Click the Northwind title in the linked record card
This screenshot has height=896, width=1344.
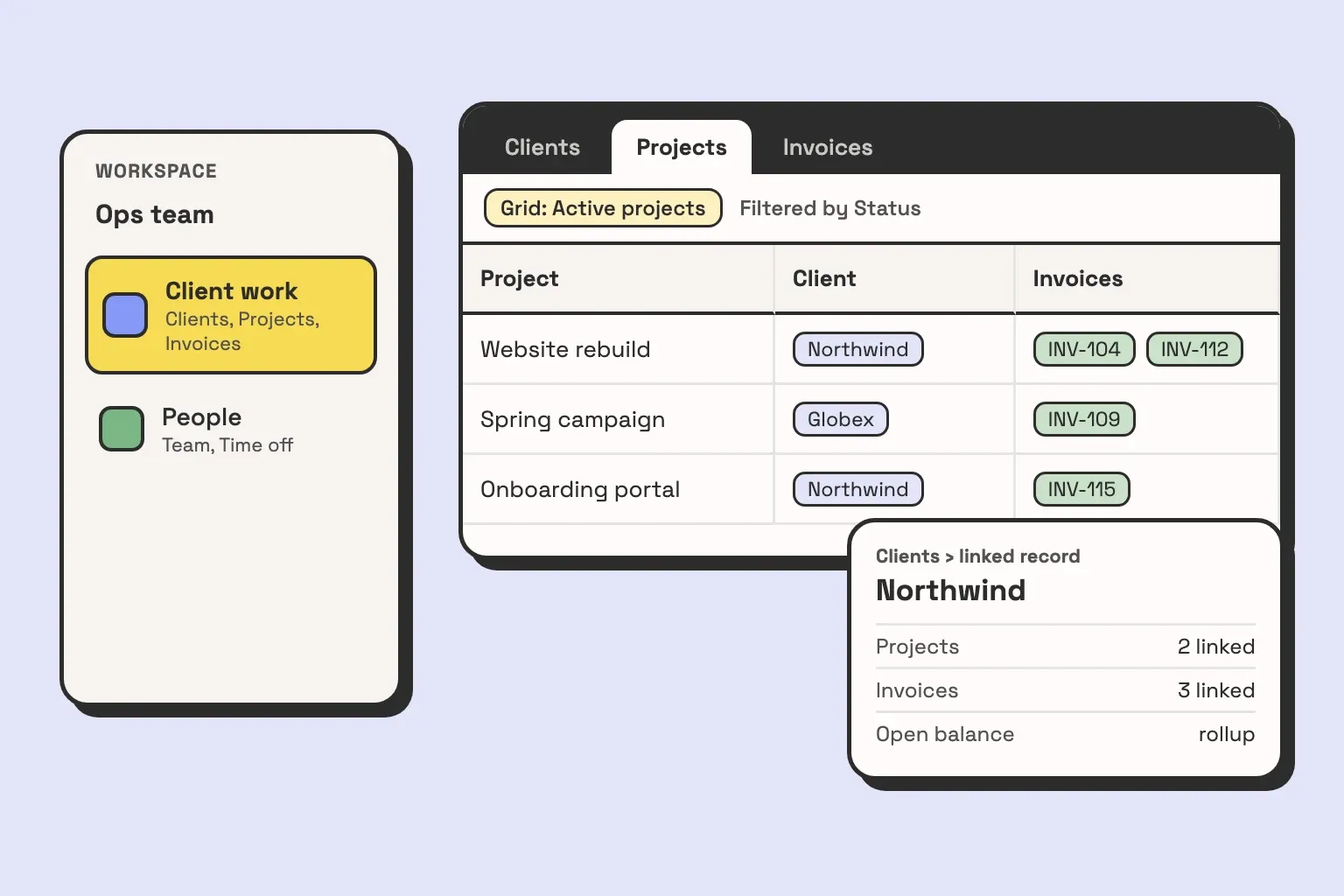point(951,591)
